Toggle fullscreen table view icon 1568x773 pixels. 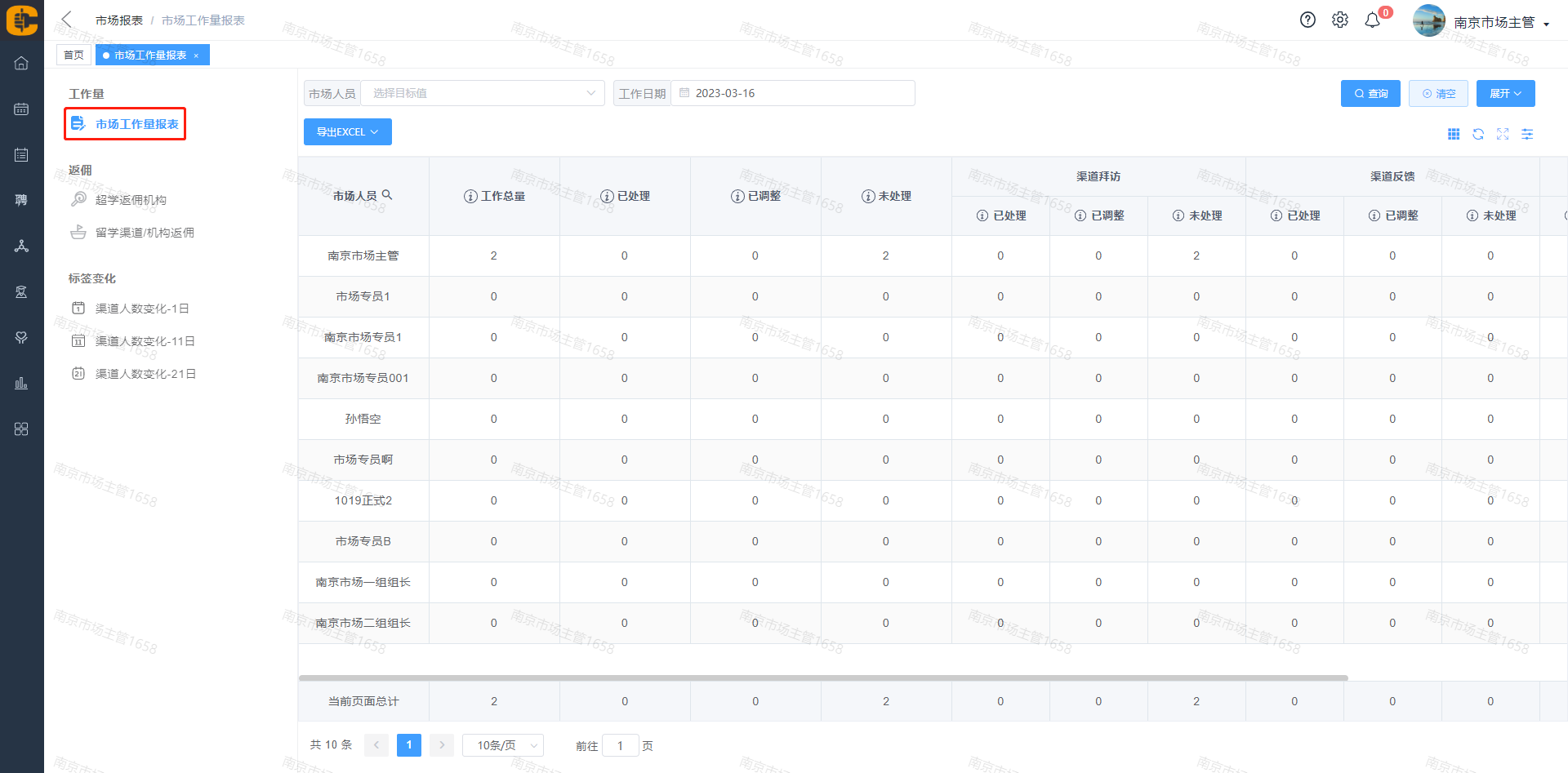tap(1503, 134)
